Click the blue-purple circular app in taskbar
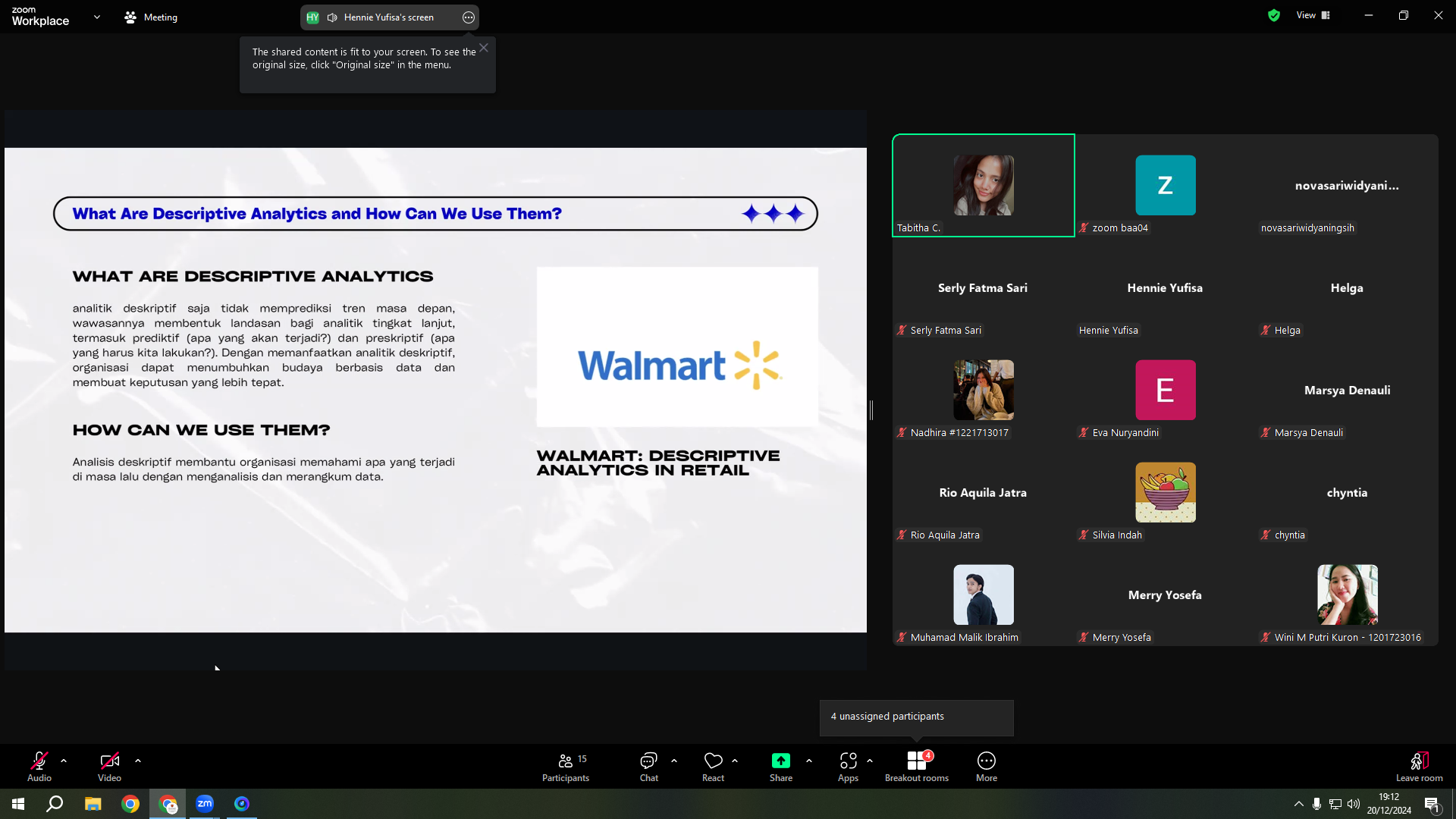 tap(242, 804)
